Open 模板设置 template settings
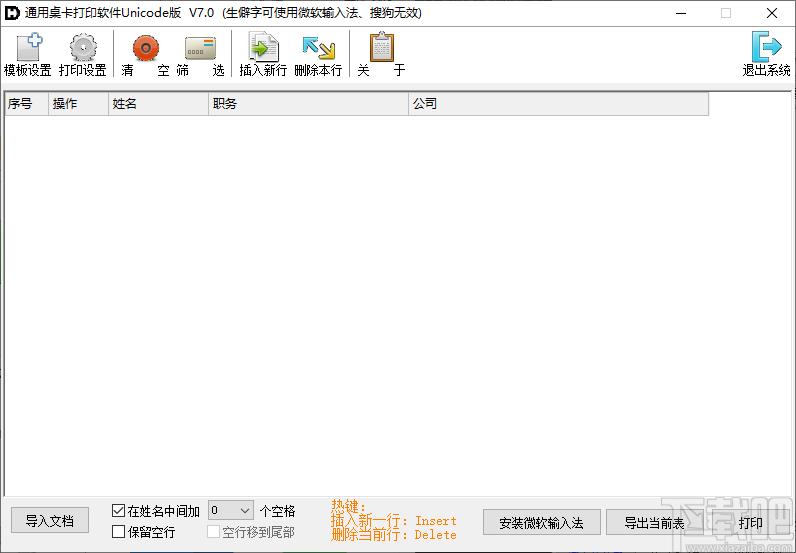The width and height of the screenshot is (796, 553). click(x=28, y=54)
